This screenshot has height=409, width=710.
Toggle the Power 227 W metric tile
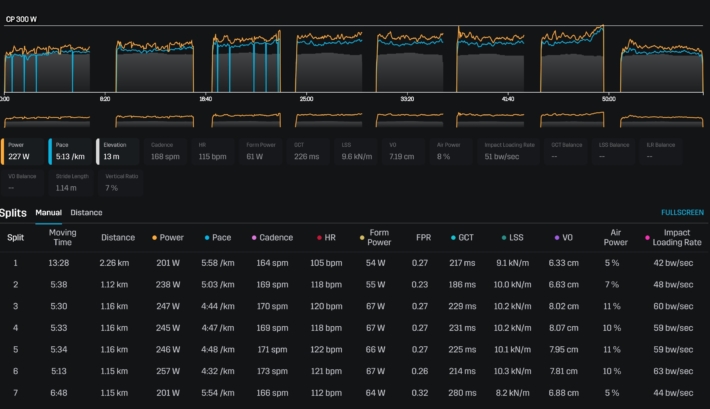pos(22,150)
